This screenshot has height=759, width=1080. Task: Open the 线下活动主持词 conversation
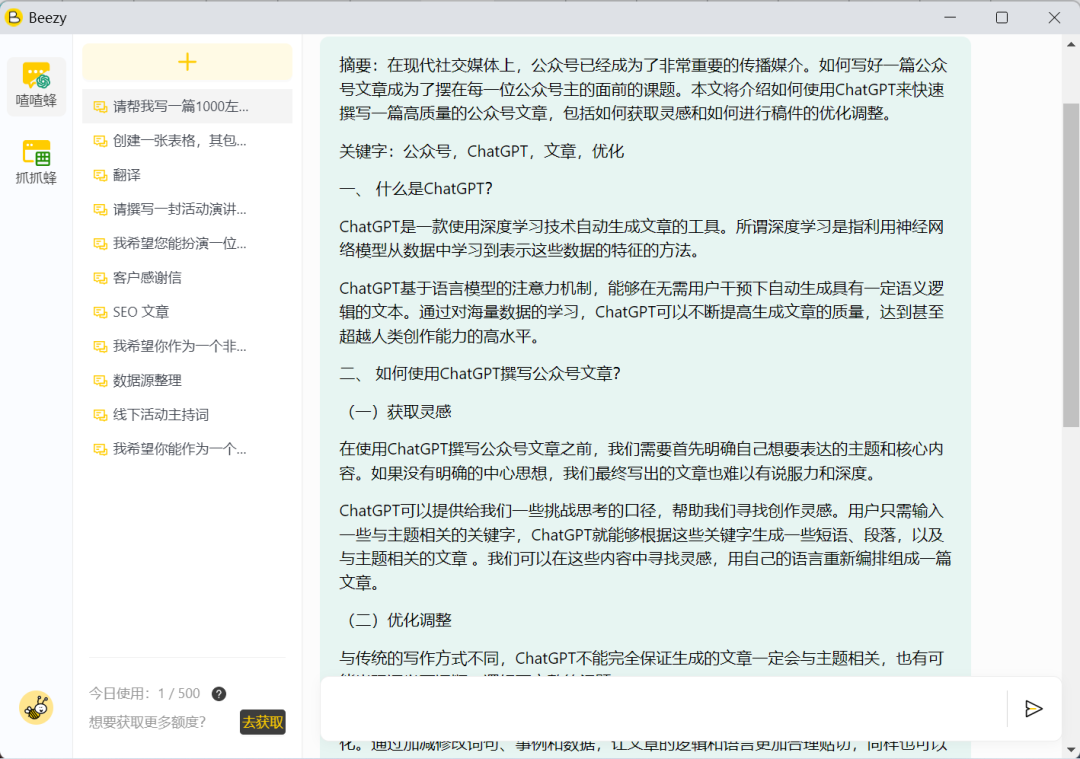(x=187, y=415)
